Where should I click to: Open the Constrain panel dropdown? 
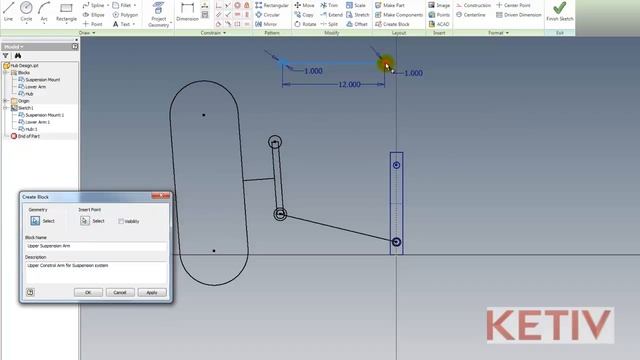tap(213, 33)
